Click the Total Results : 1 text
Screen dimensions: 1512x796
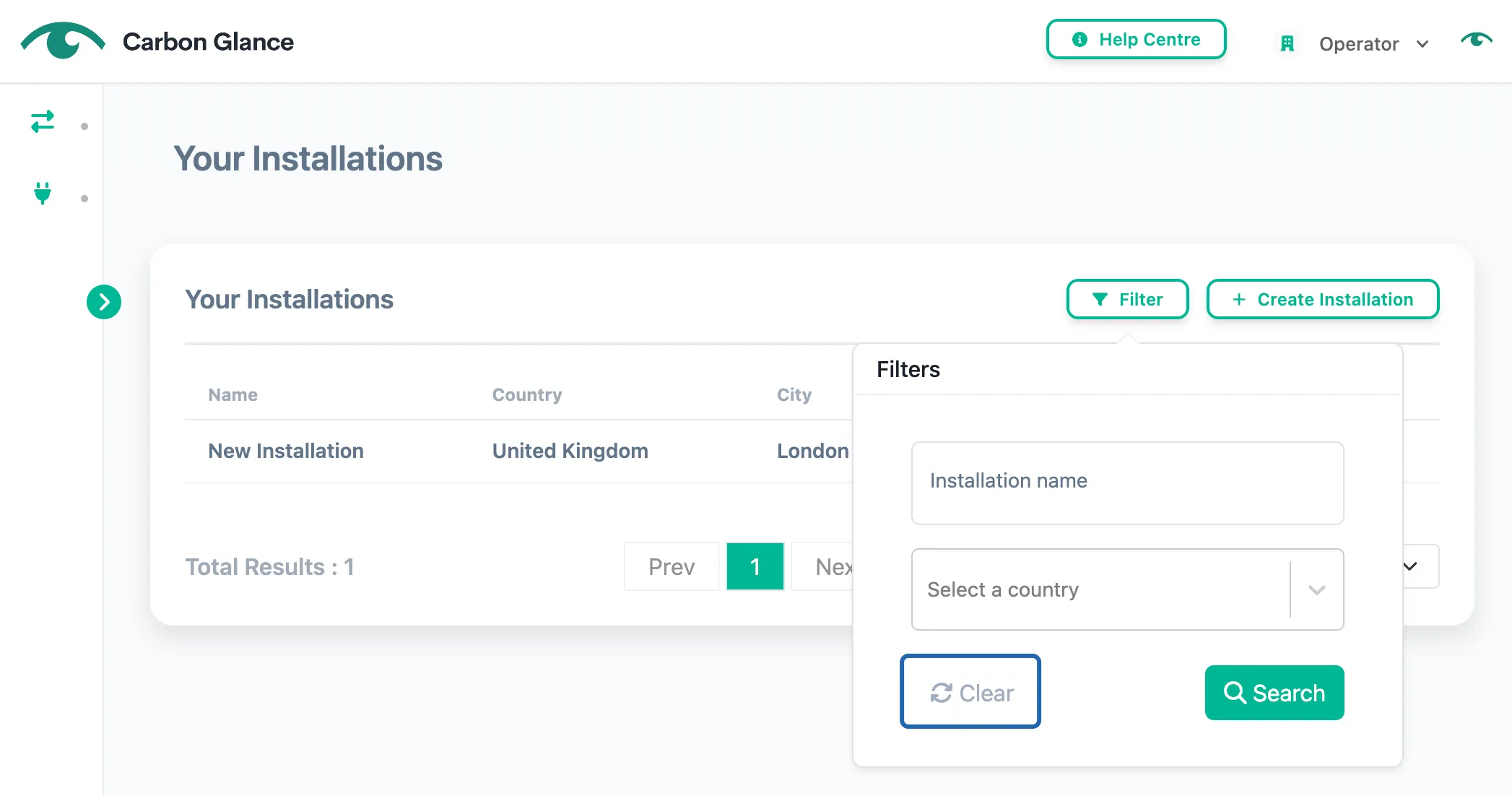tap(269, 567)
